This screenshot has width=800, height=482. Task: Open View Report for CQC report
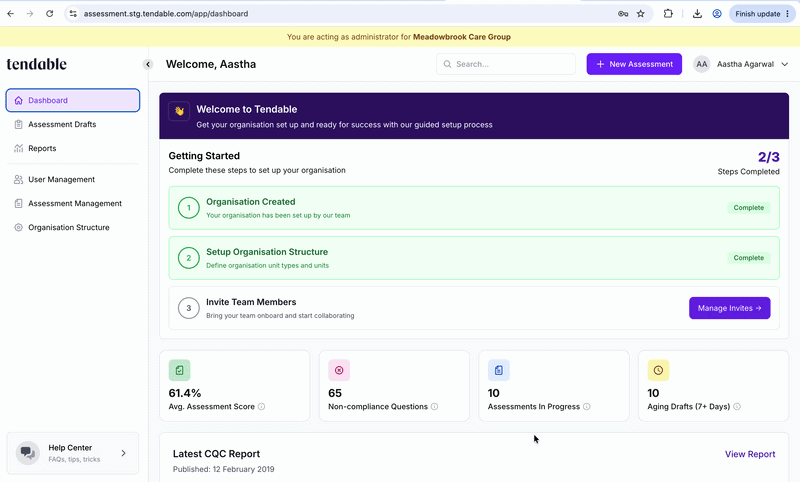click(x=750, y=454)
